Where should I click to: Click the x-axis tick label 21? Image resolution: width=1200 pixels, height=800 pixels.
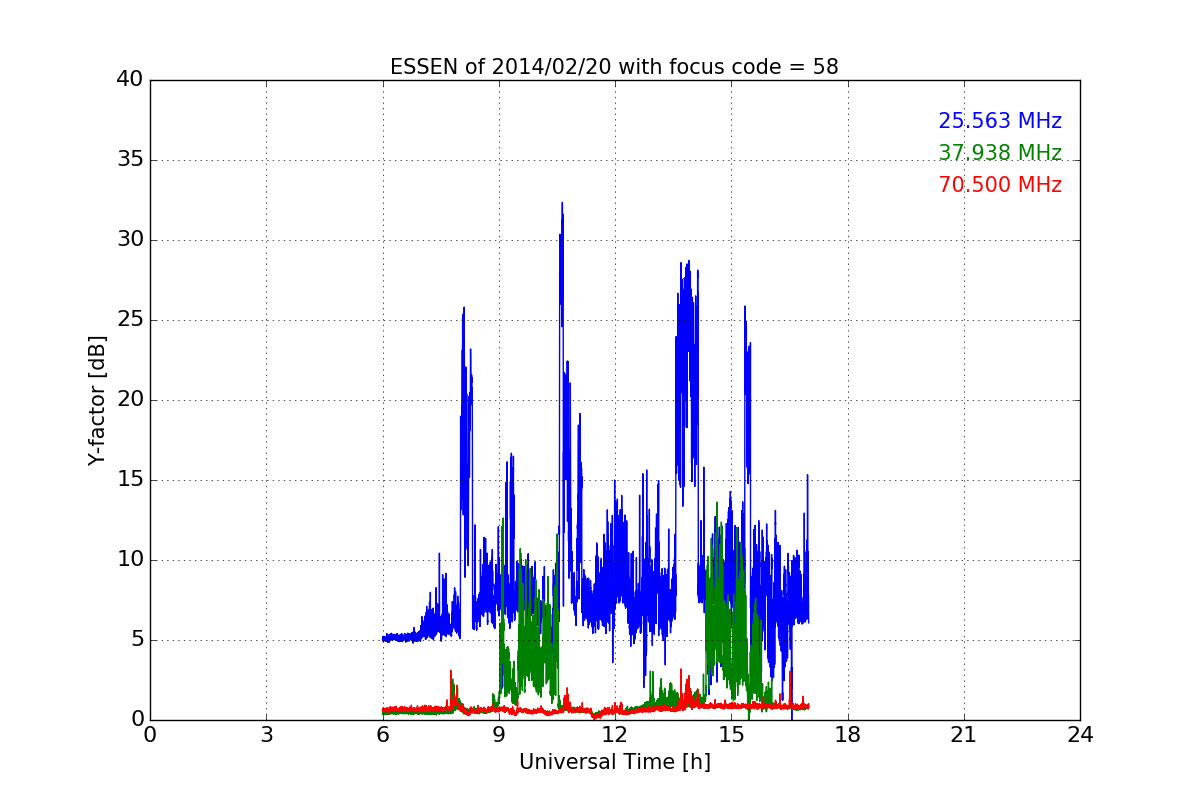click(x=964, y=735)
